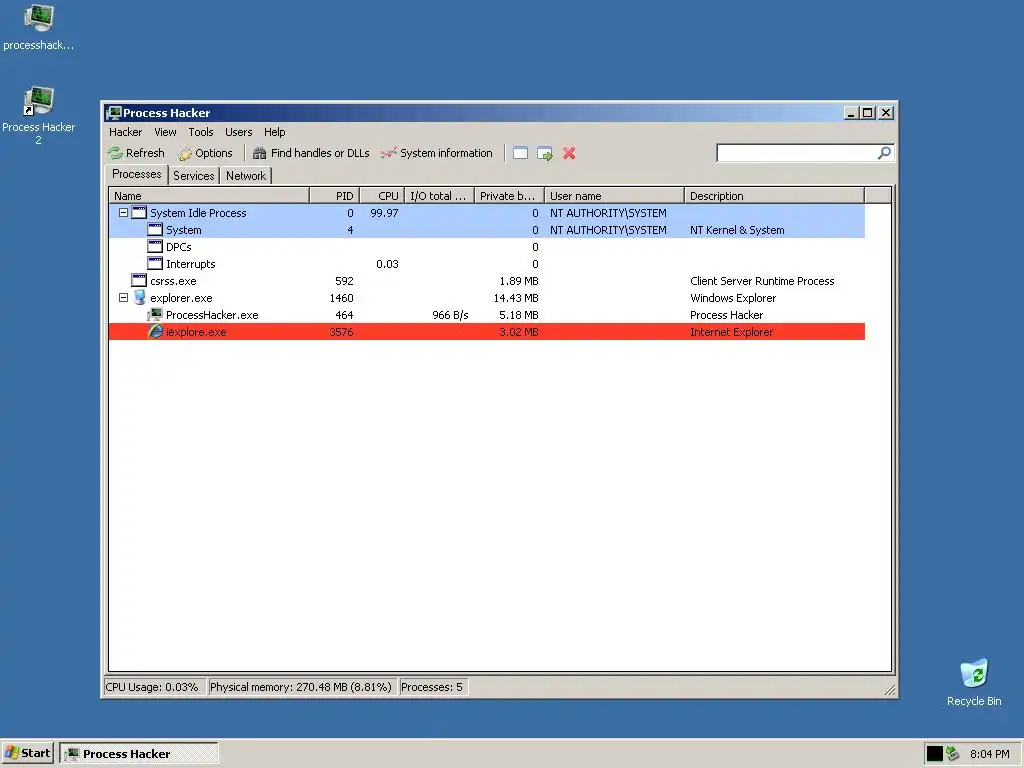Sort by the CPU column header
Image resolution: width=1024 pixels, height=768 pixels.
(381, 196)
